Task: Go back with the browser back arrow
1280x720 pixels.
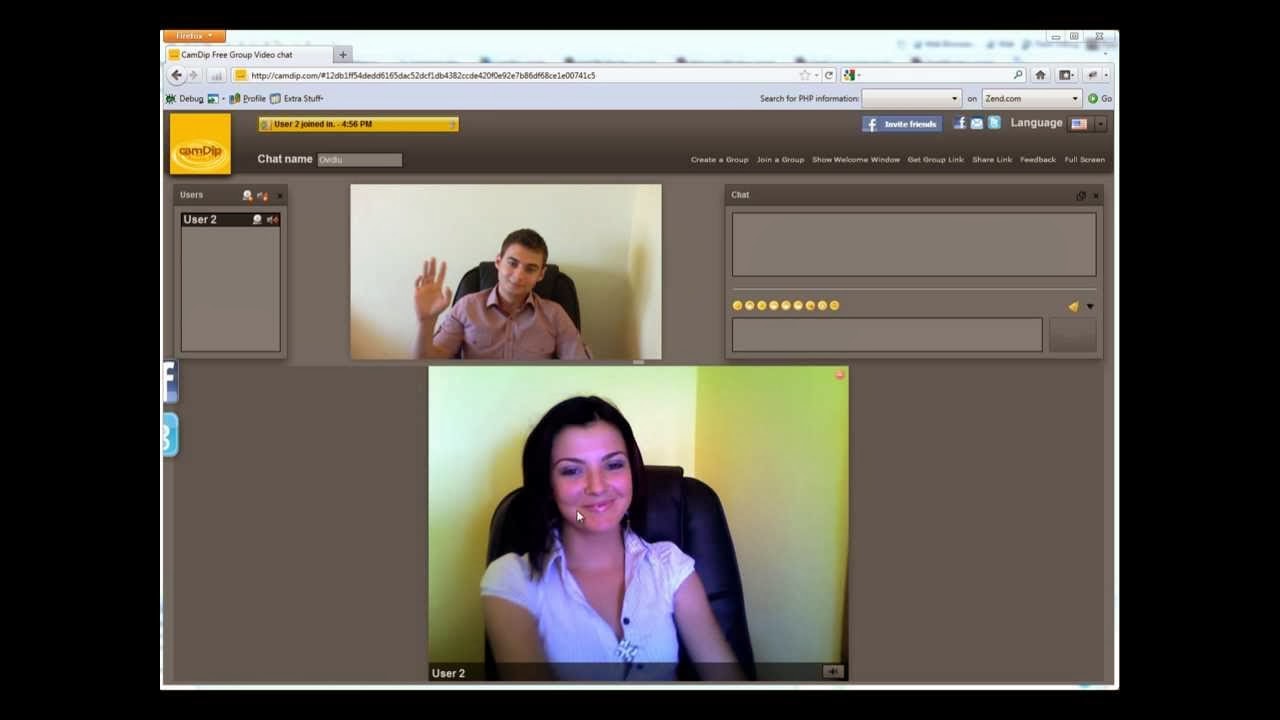Action: tap(177, 75)
